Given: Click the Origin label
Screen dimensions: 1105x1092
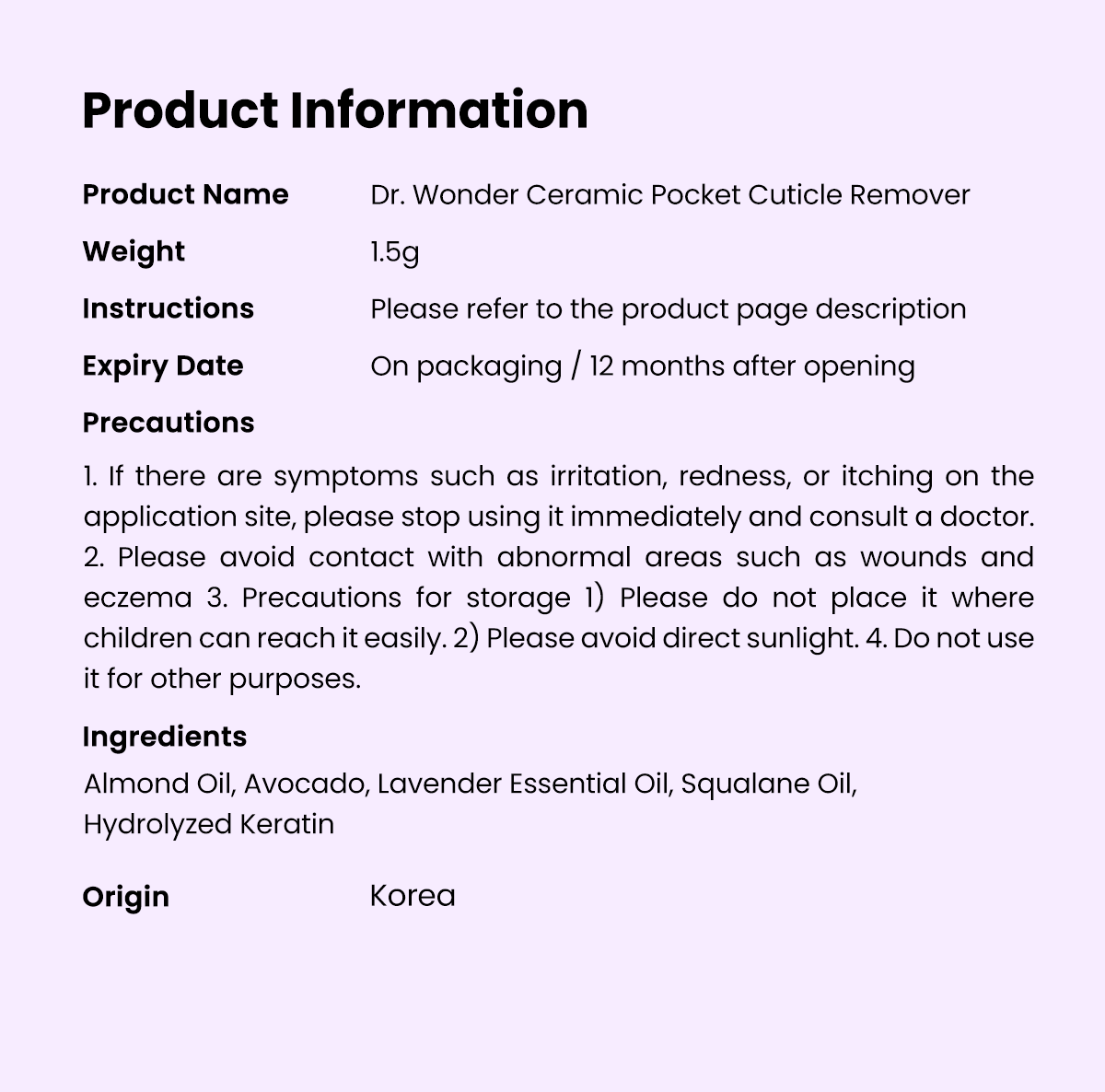Looking at the screenshot, I should tap(126, 897).
